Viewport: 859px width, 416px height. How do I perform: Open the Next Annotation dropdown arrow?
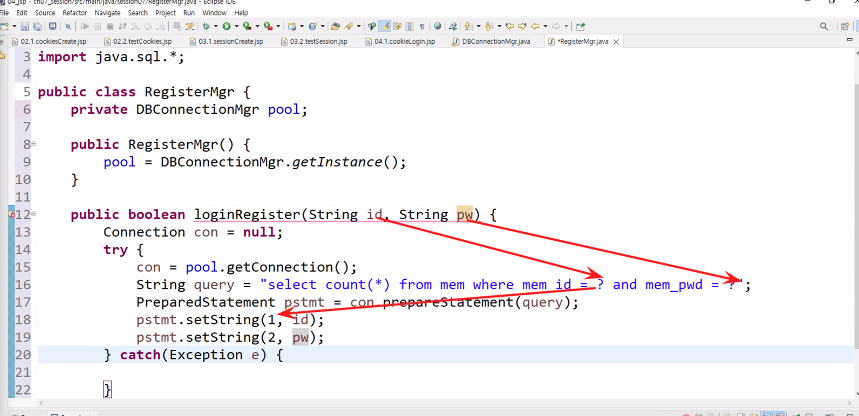coord(478,26)
